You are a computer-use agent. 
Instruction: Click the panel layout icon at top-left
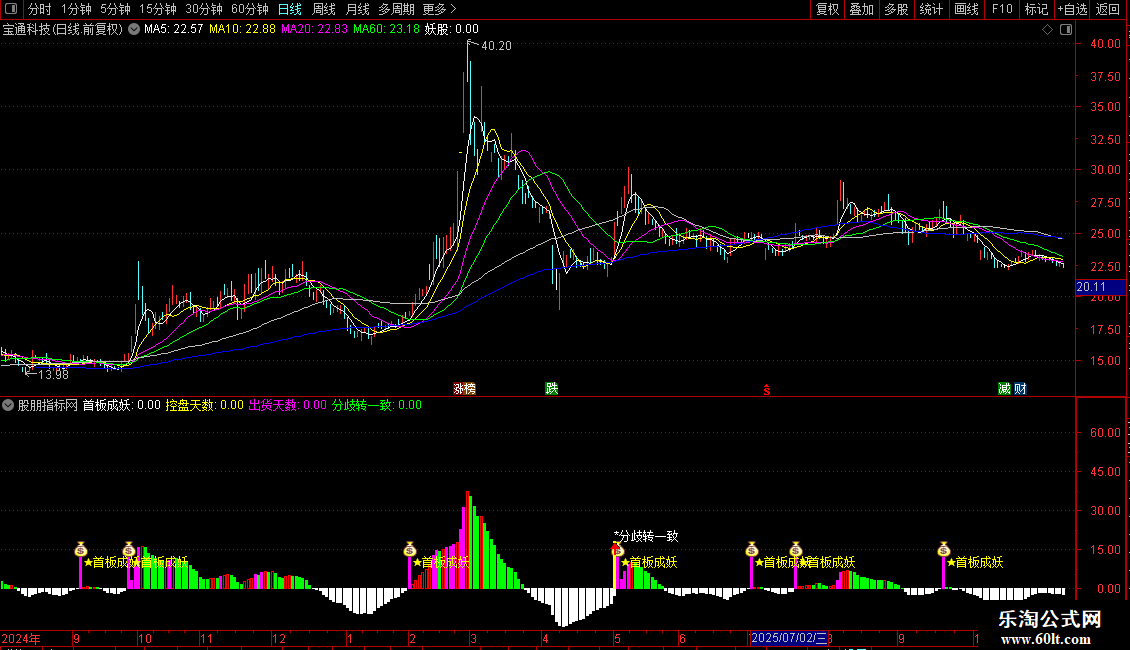tap(11, 9)
